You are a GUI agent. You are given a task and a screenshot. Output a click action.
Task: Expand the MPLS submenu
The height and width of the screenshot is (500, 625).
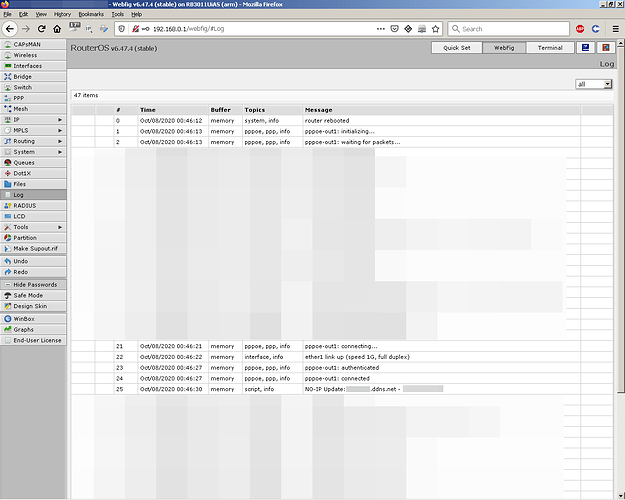[33, 130]
